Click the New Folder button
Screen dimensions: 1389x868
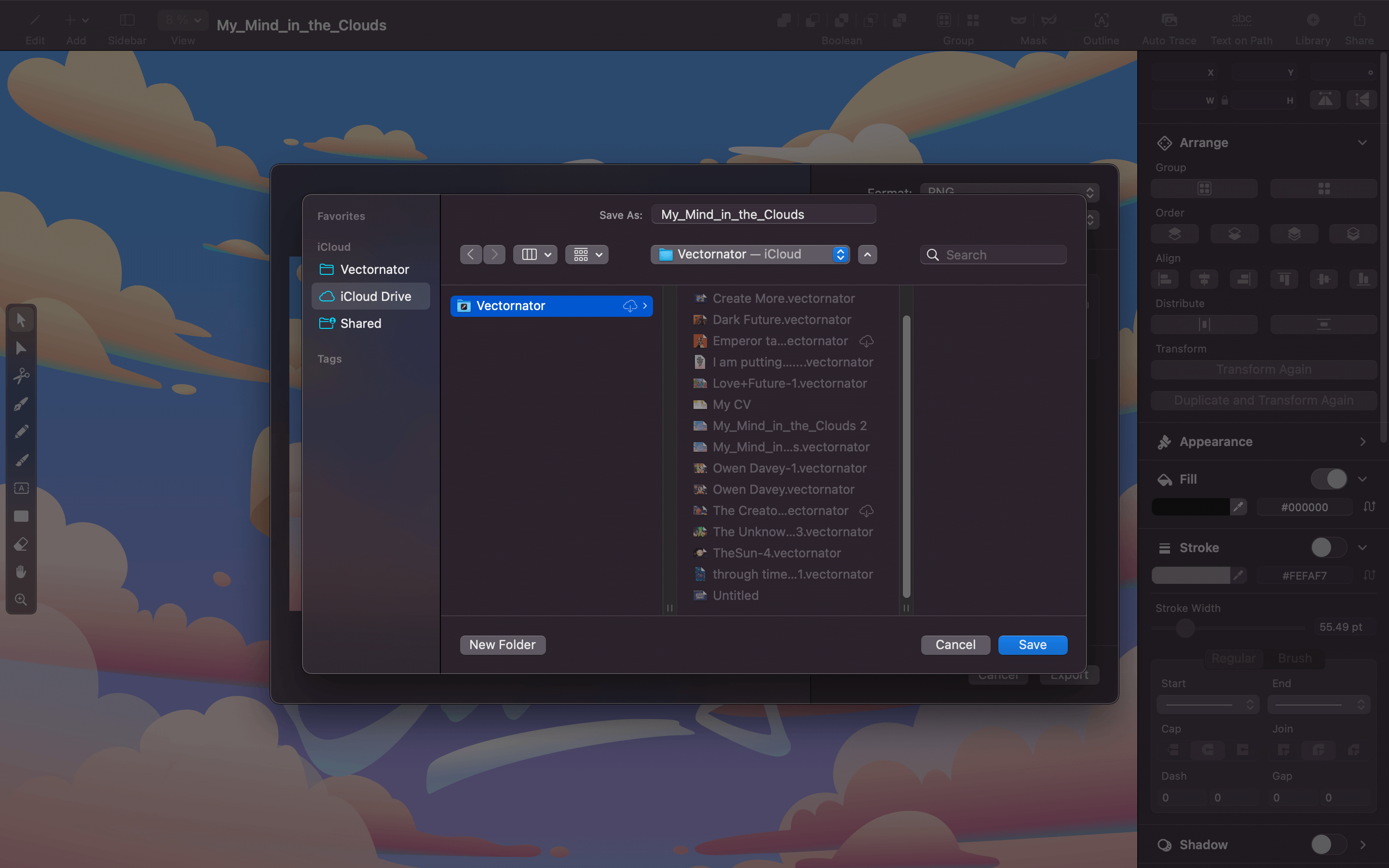[502, 645]
